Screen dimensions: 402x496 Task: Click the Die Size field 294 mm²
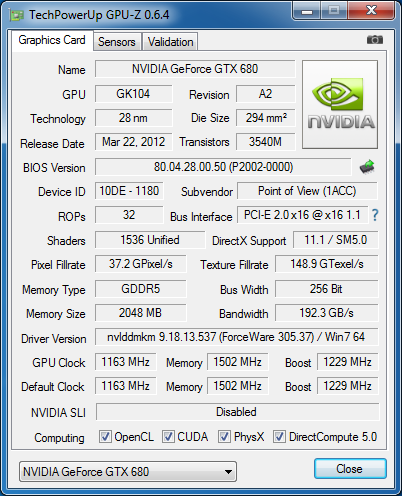266,118
